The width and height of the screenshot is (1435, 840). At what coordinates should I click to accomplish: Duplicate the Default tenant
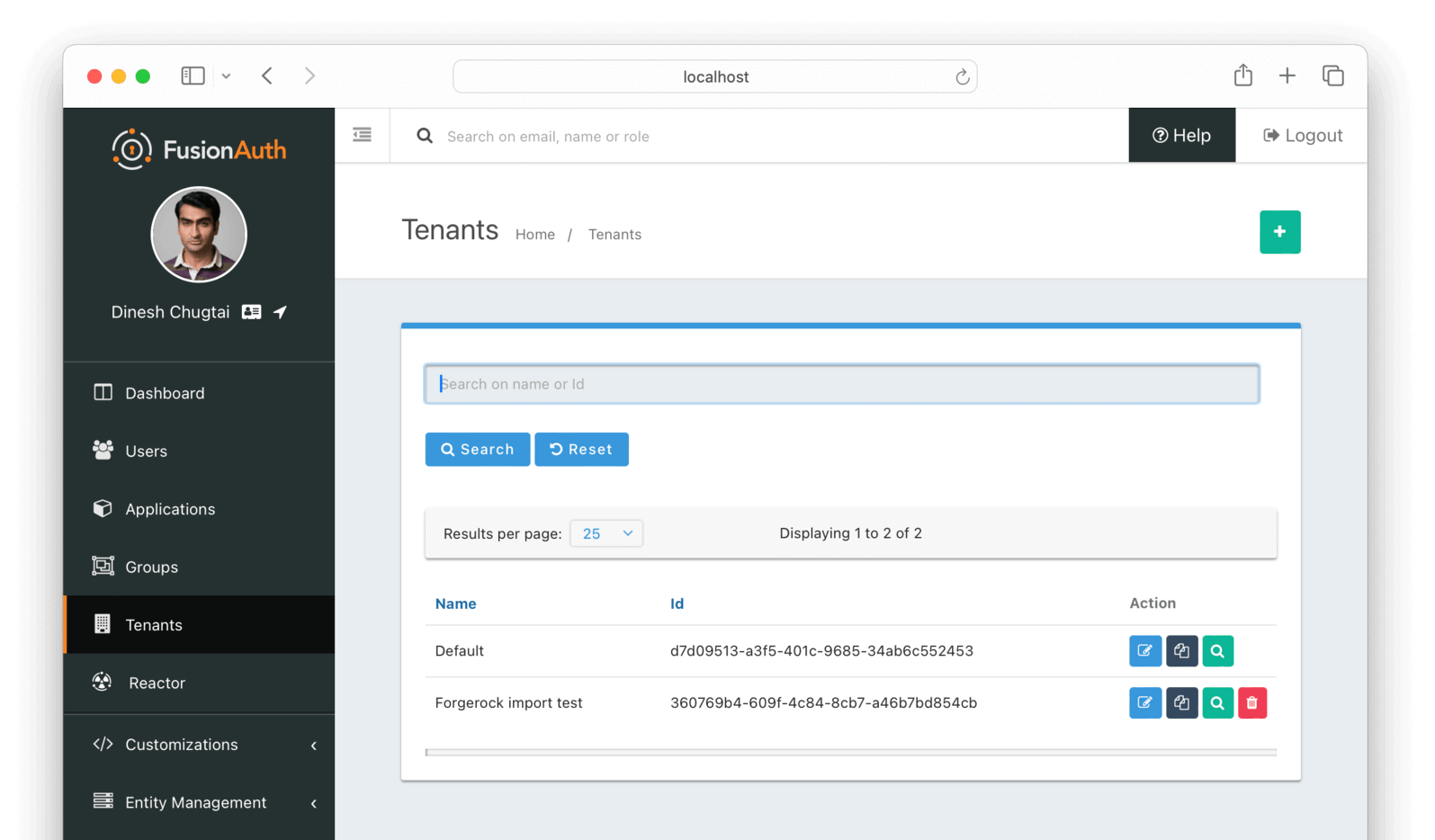1181,651
